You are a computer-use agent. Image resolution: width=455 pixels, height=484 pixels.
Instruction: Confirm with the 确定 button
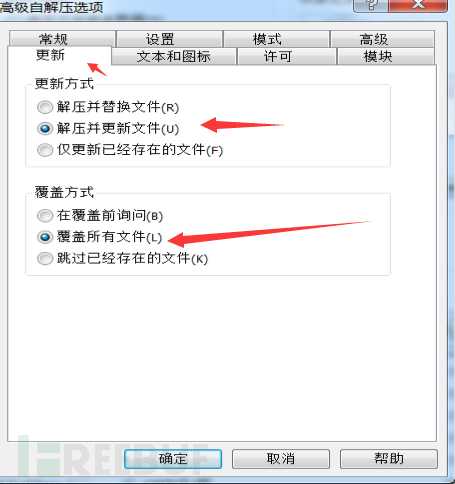(173, 459)
